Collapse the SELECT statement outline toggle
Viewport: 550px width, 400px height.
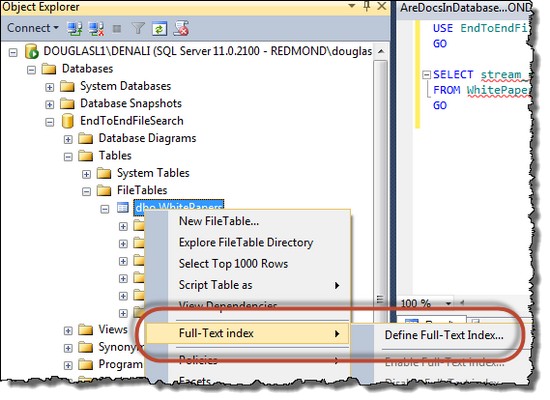tap(426, 74)
